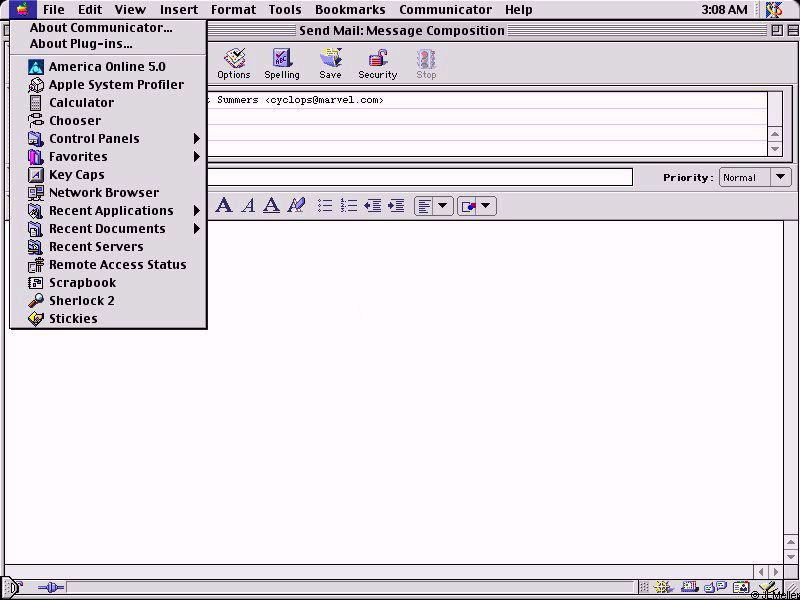Open the Security info icon
This screenshot has height=600, width=800.
click(x=378, y=64)
